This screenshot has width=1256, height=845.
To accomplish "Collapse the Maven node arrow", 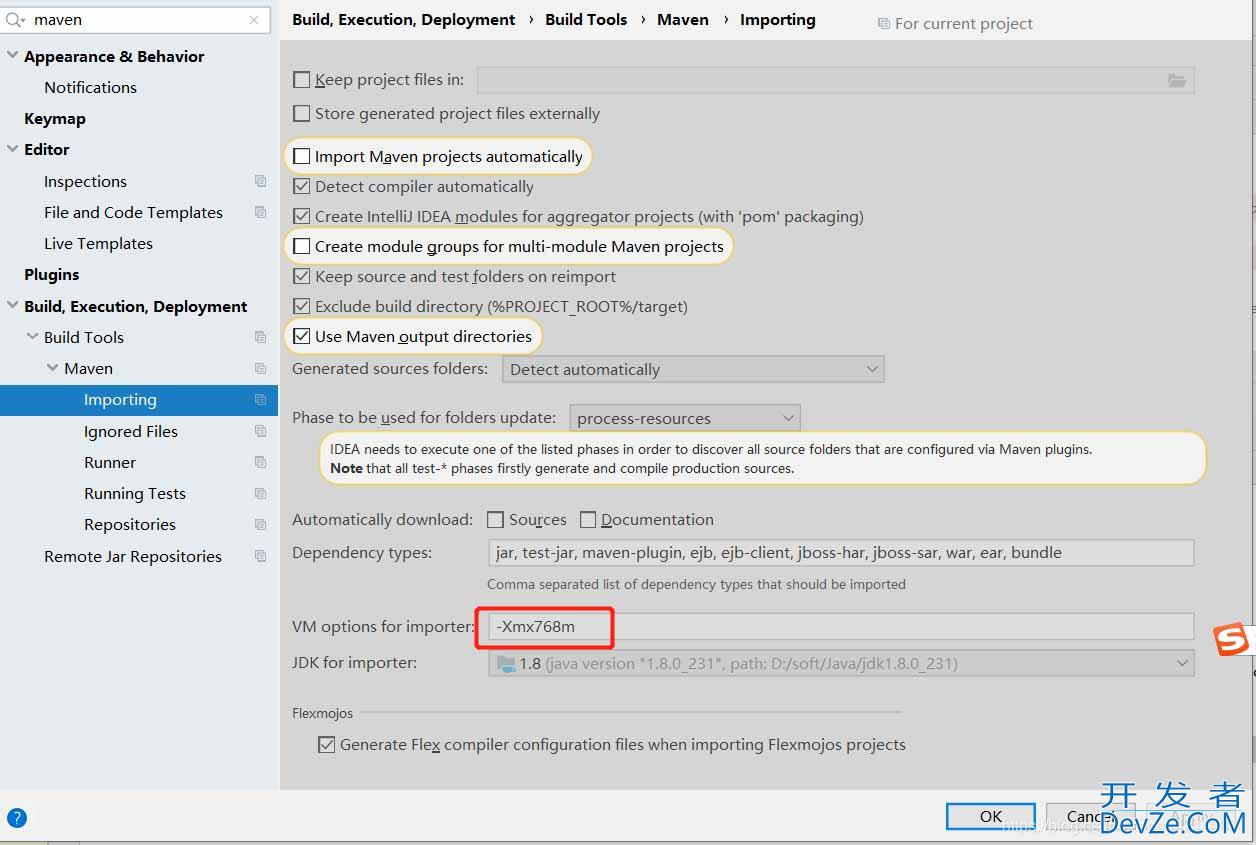I will pos(52,368).
